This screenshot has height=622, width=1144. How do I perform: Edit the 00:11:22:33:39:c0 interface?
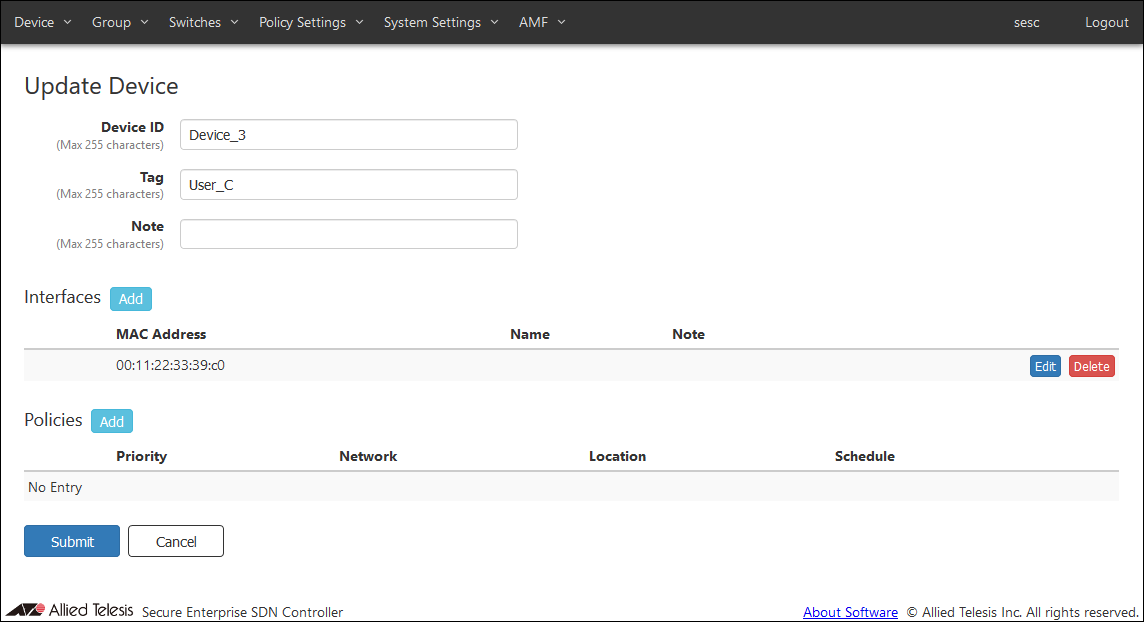tap(1045, 366)
